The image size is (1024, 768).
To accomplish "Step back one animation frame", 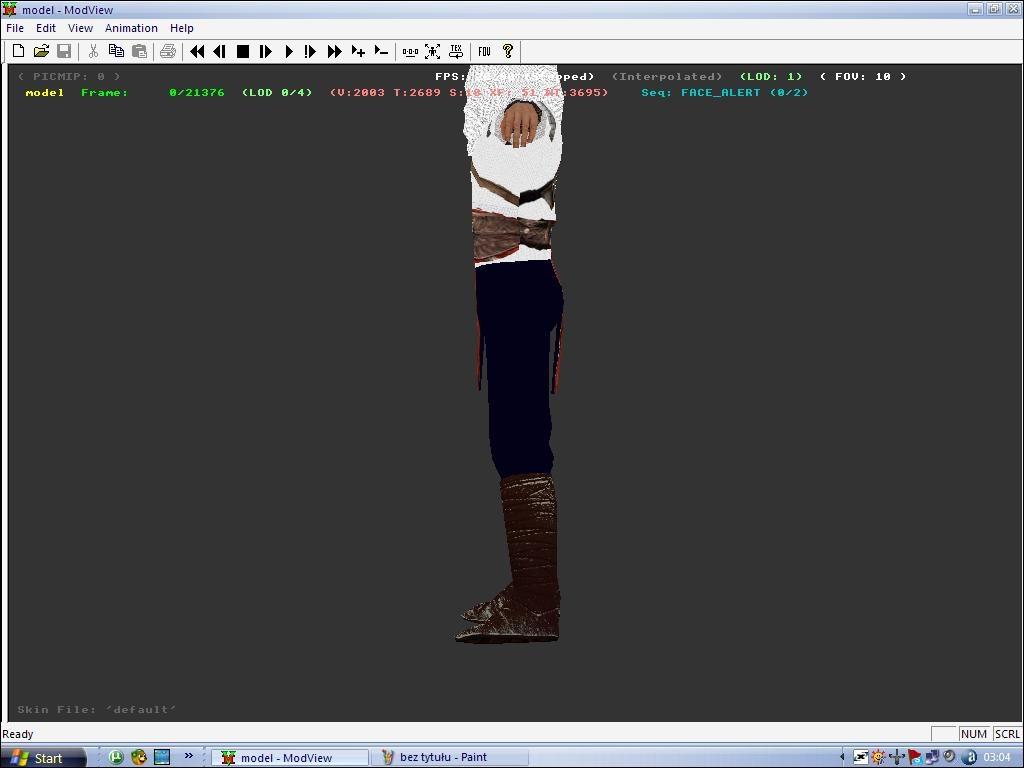I will (x=219, y=51).
